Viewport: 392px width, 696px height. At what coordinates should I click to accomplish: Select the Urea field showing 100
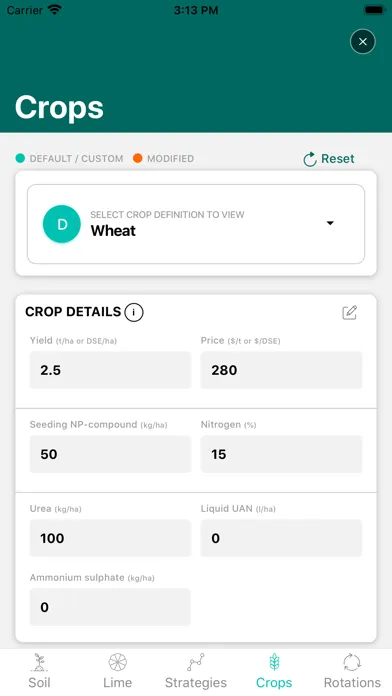110,538
